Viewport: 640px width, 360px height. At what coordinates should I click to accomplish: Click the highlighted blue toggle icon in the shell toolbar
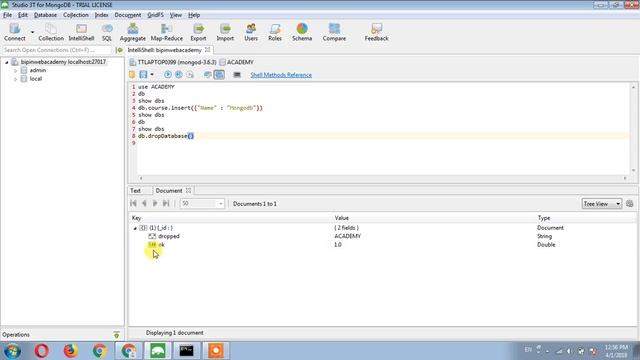pyautogui.click(x=219, y=75)
